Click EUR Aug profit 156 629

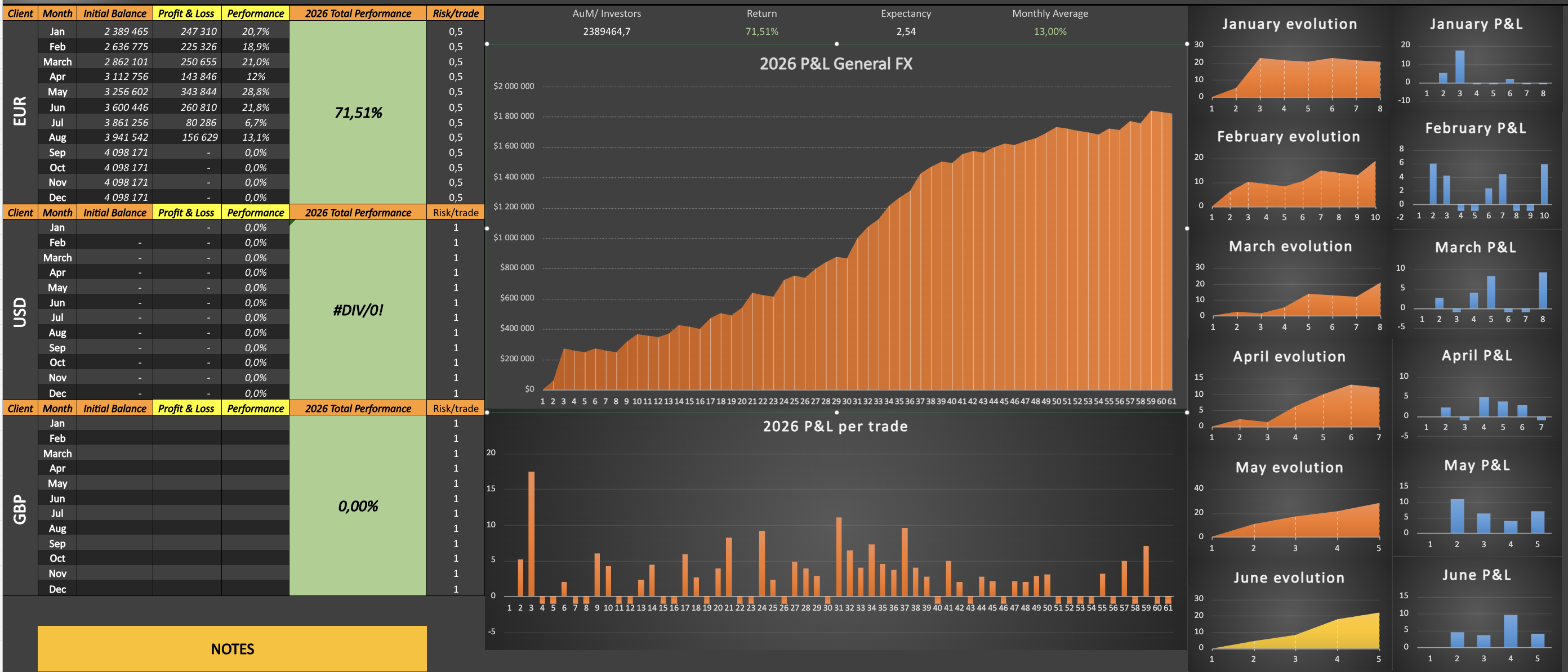coord(187,137)
